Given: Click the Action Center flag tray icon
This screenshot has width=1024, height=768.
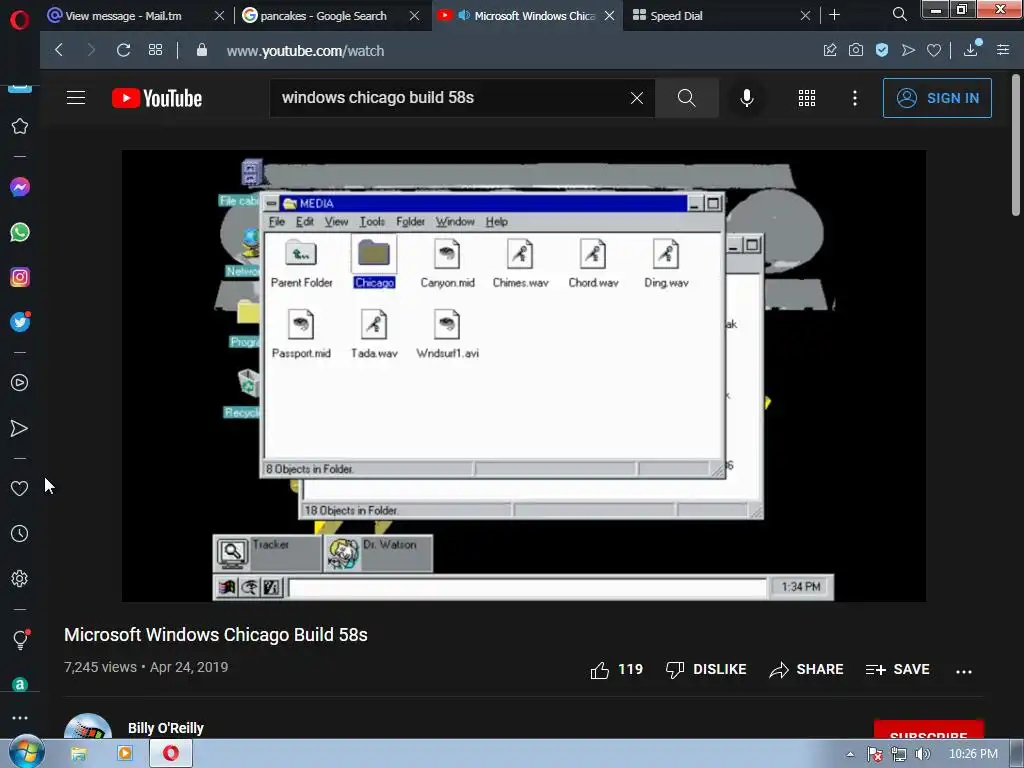Looking at the screenshot, I should pos(874,754).
